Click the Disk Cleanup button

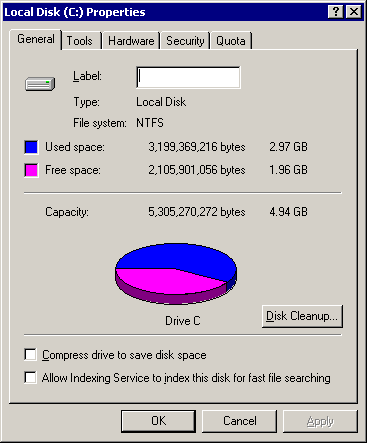(302, 316)
